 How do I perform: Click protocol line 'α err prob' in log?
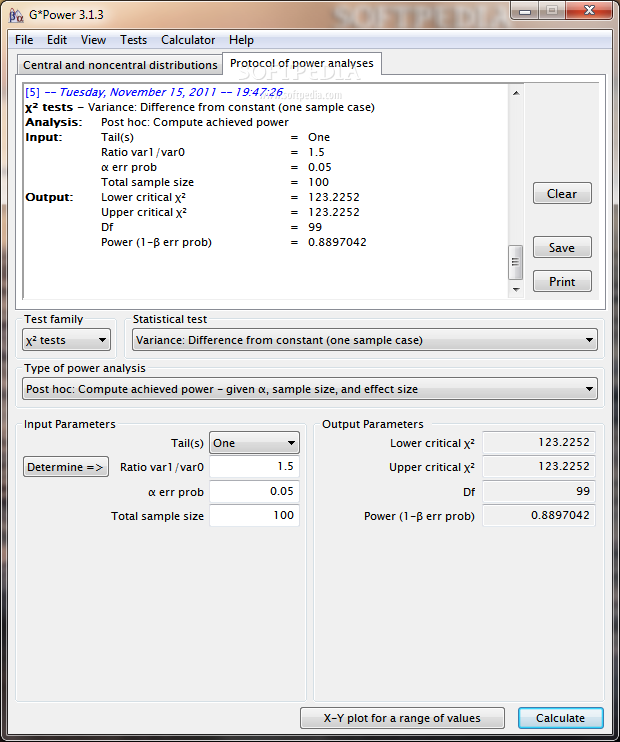tap(129, 168)
